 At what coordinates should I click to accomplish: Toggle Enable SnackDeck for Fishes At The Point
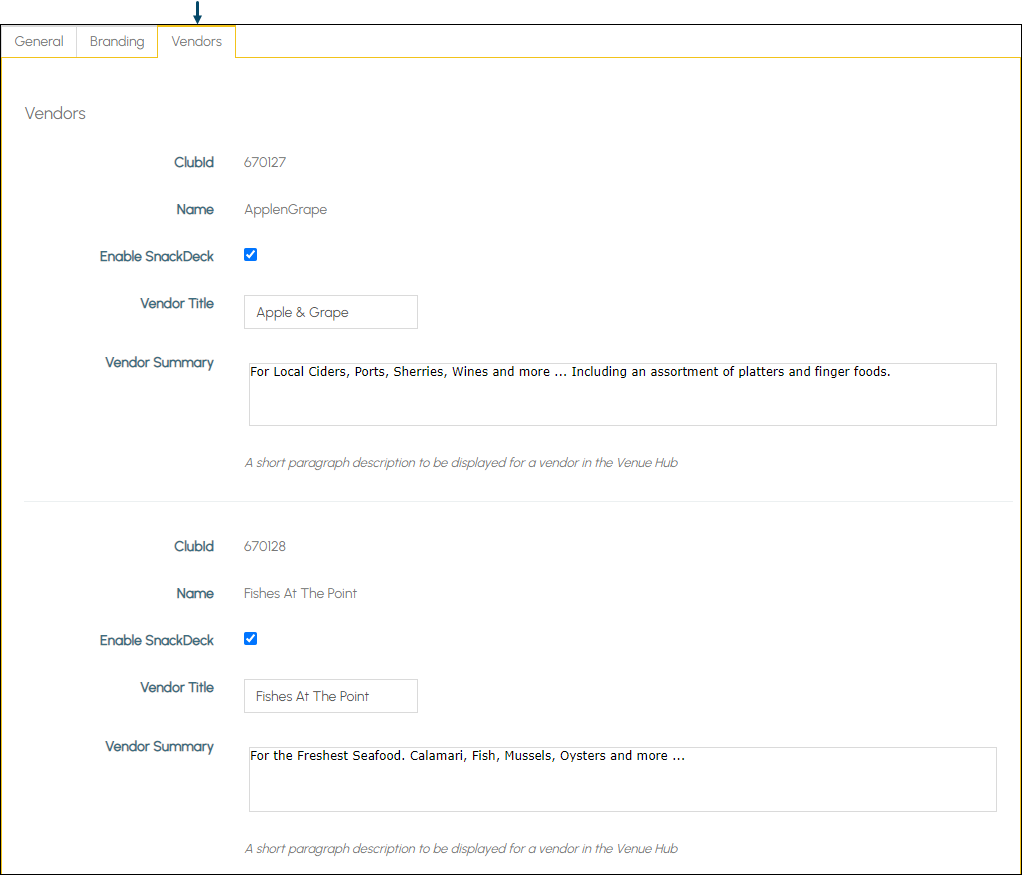(x=250, y=639)
